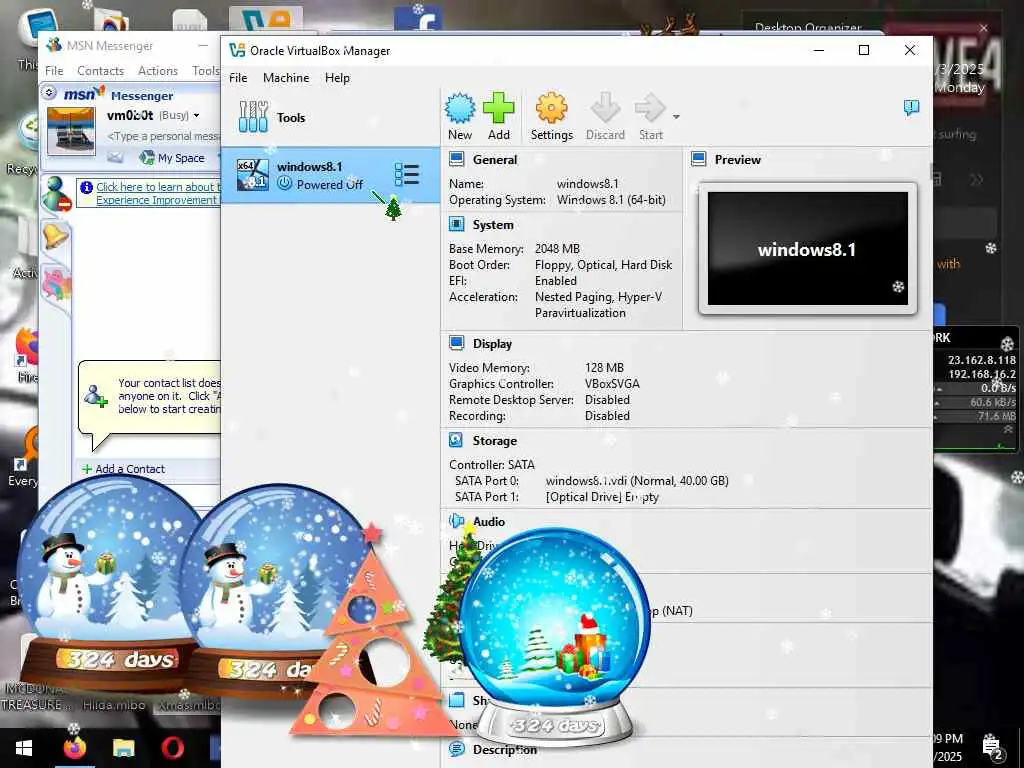Click the Graphics Controller VBoxSVGA value

[x=612, y=384]
